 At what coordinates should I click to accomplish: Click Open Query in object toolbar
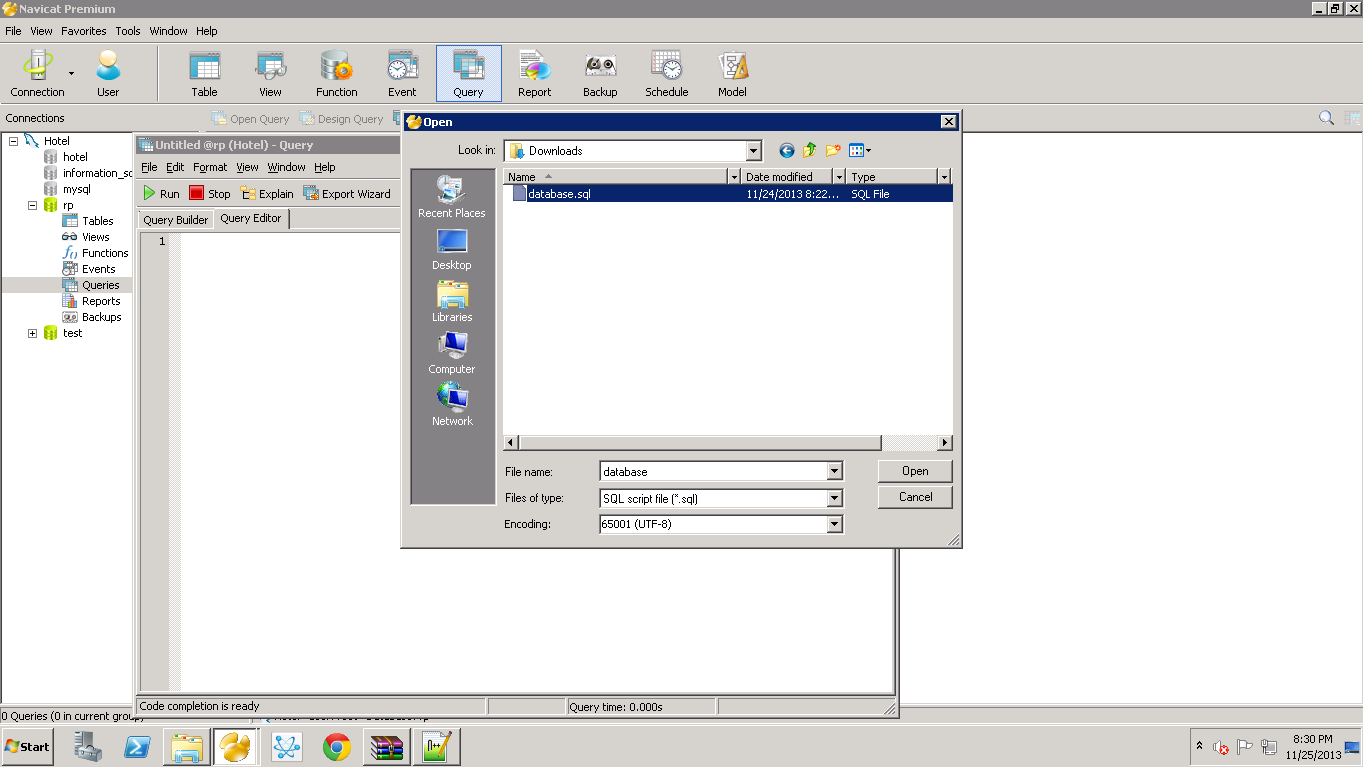[250, 119]
